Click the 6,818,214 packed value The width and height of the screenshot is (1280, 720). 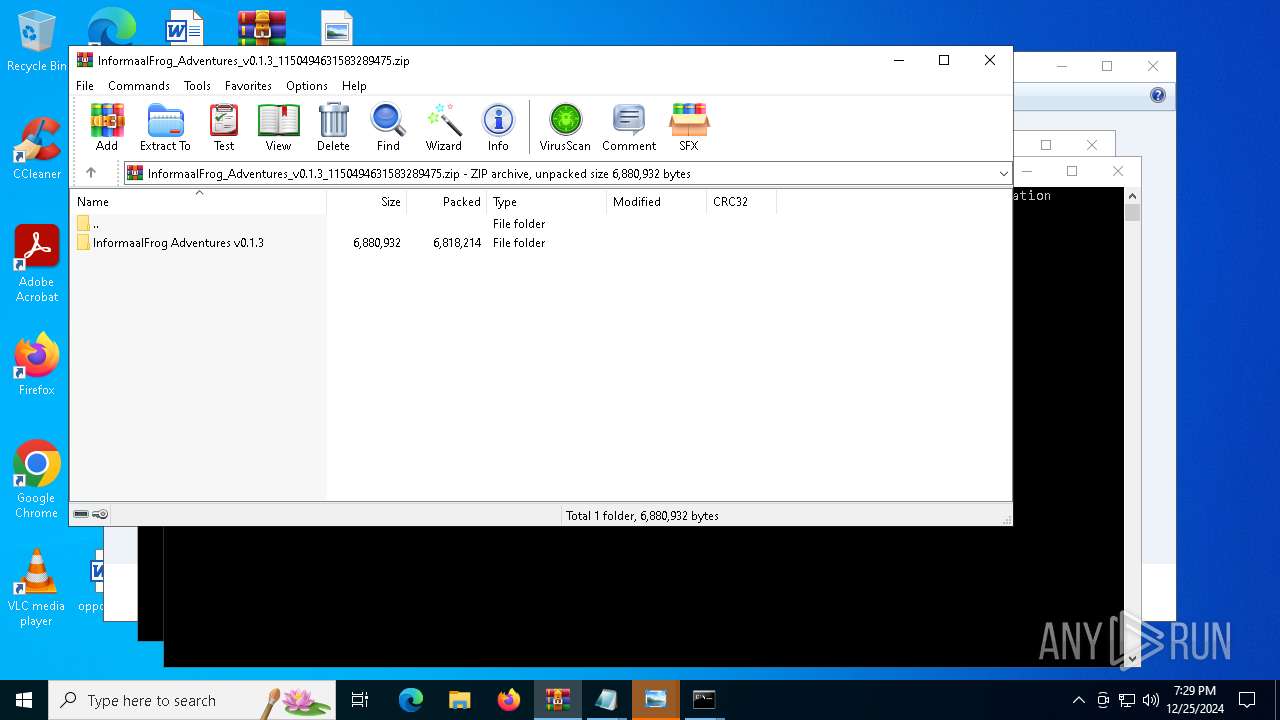pyautogui.click(x=457, y=243)
